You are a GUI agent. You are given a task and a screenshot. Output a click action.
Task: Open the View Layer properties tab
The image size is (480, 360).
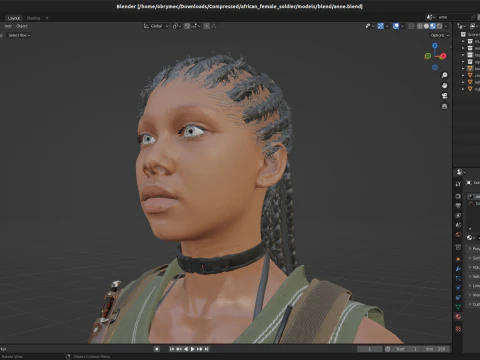[x=458, y=215]
